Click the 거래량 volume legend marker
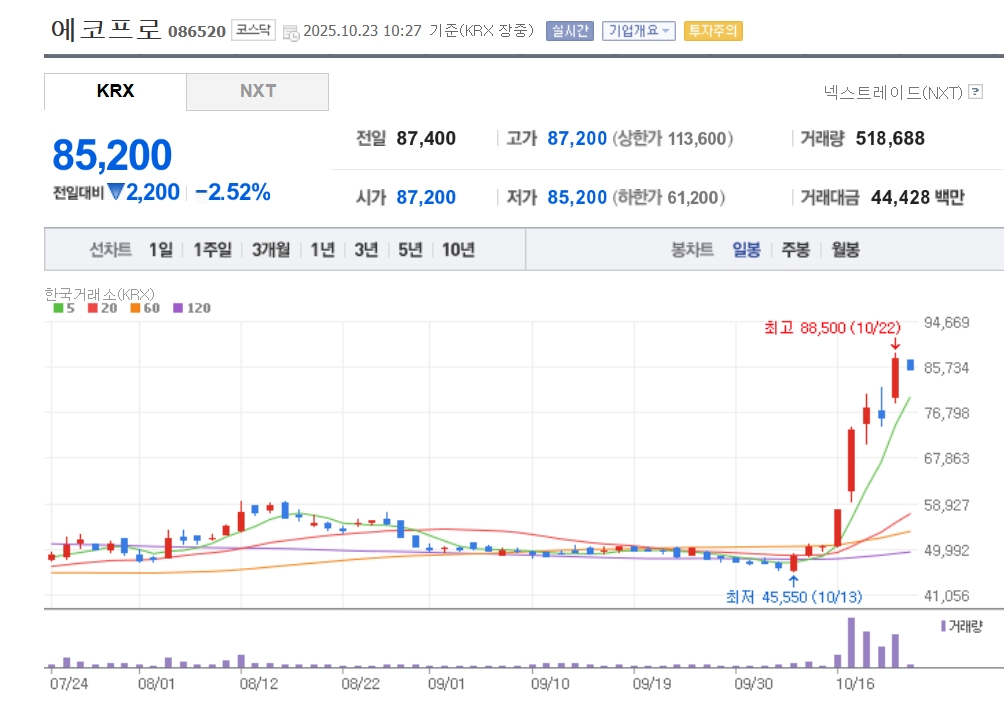Screen dimensions: 1004x716 (x=943, y=626)
